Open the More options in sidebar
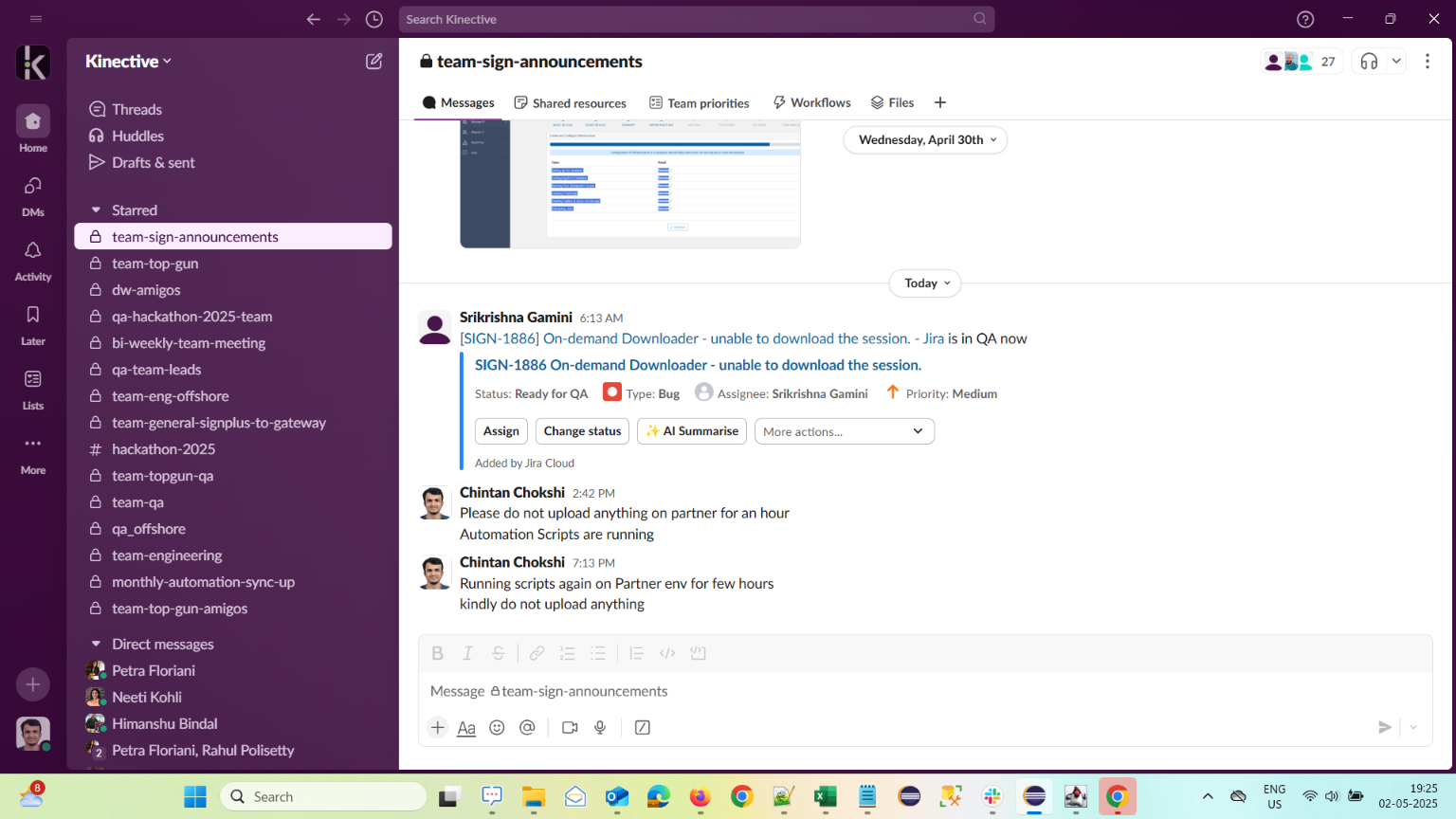Viewport: 1456px width, 819px height. [x=33, y=452]
